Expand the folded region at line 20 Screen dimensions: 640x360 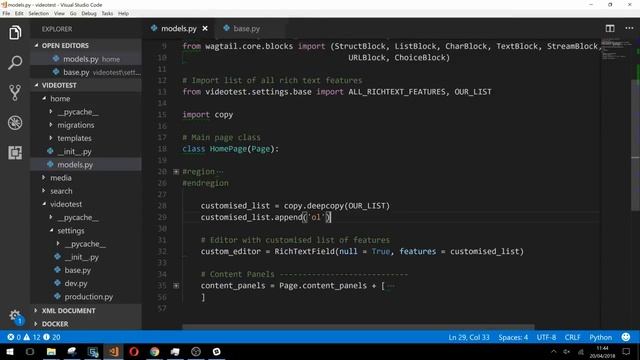click(176, 172)
